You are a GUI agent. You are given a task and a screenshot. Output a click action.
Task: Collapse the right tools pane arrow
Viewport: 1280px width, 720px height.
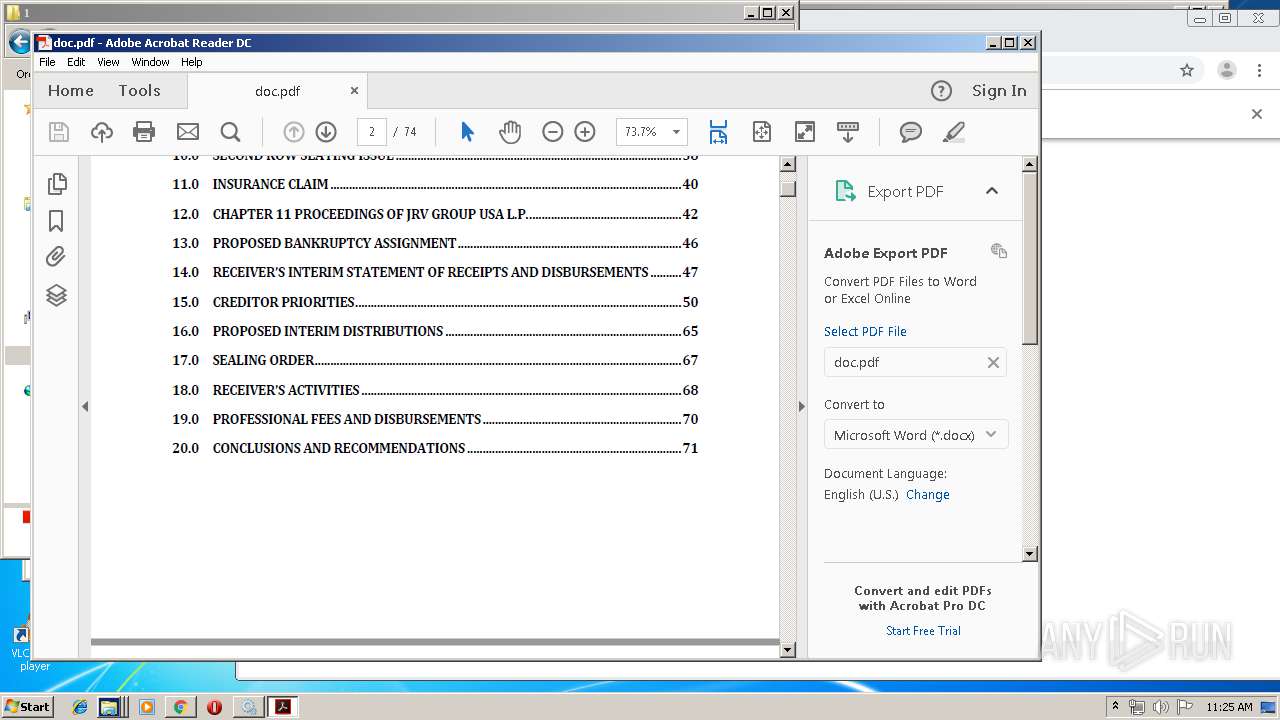click(x=801, y=406)
